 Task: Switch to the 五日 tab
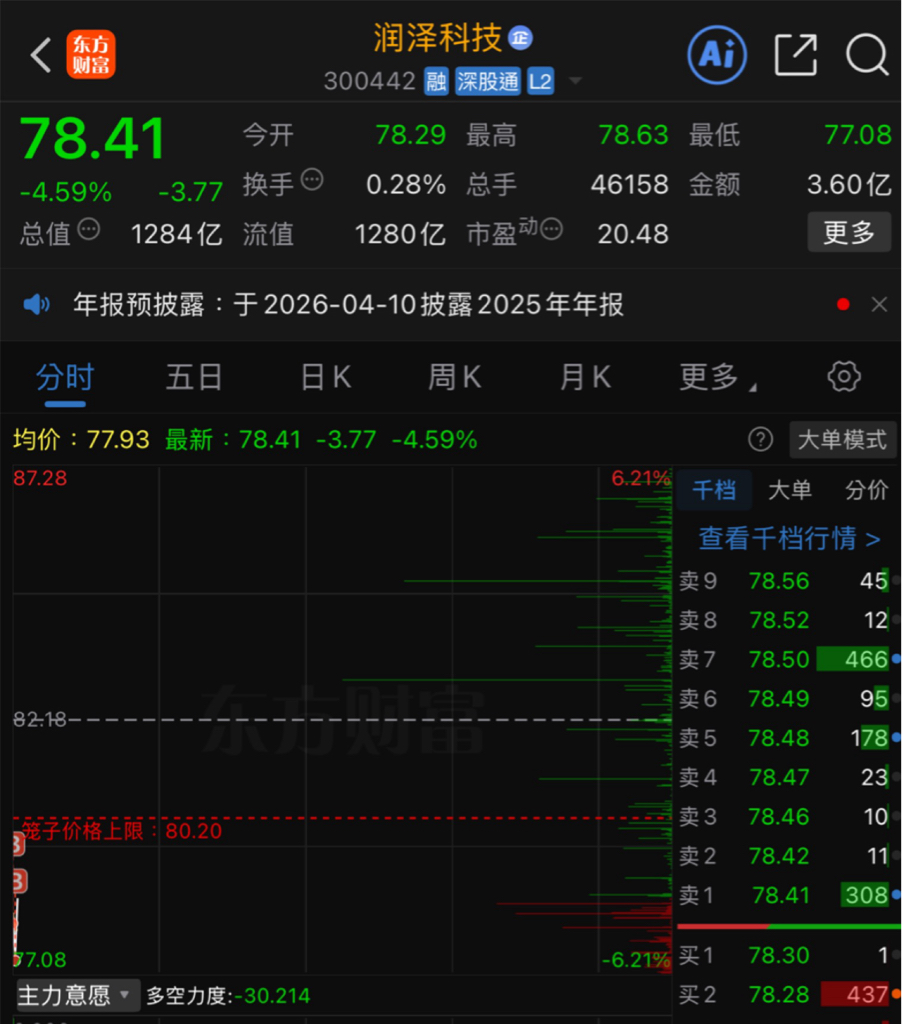pyautogui.click(x=194, y=378)
